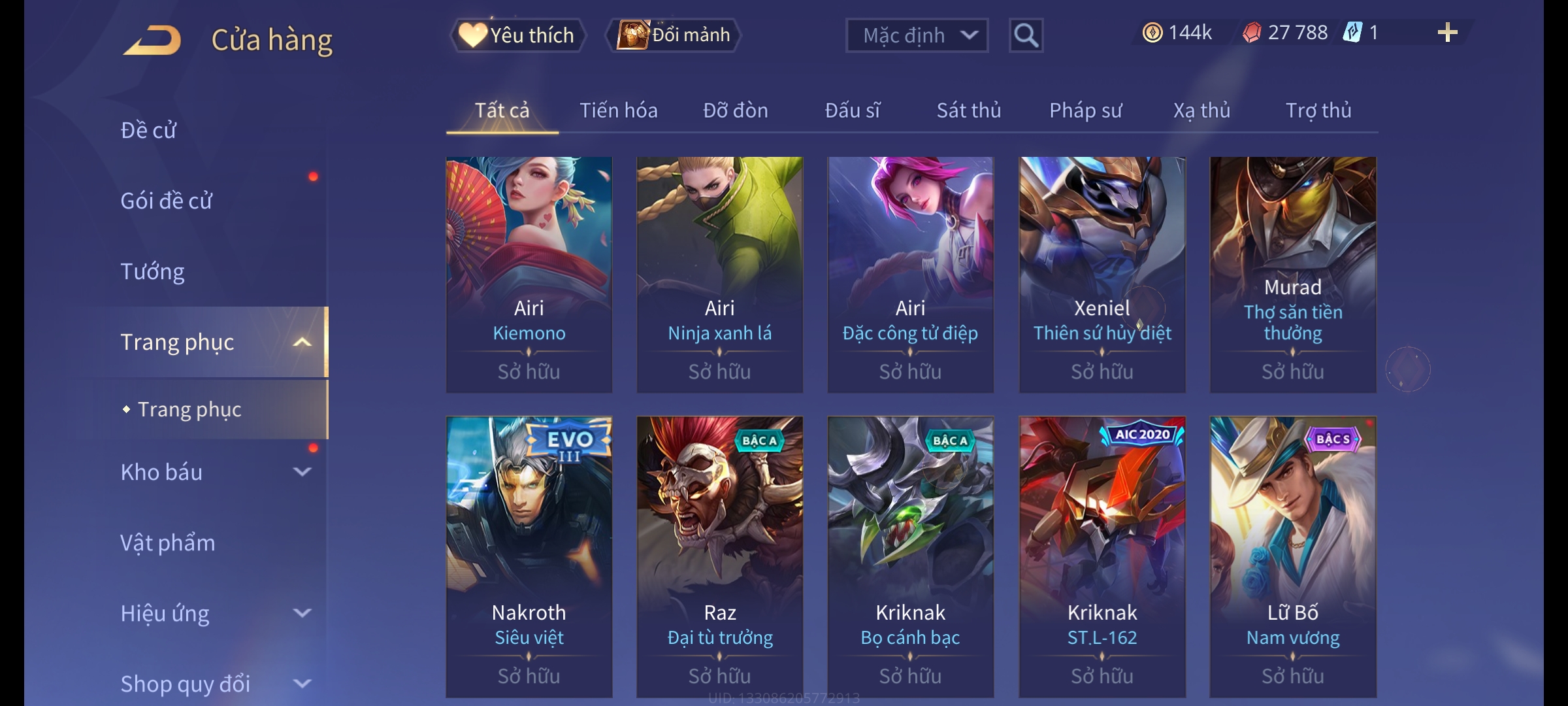
Task: Open the Mặc định sort dropdown
Action: [917, 35]
